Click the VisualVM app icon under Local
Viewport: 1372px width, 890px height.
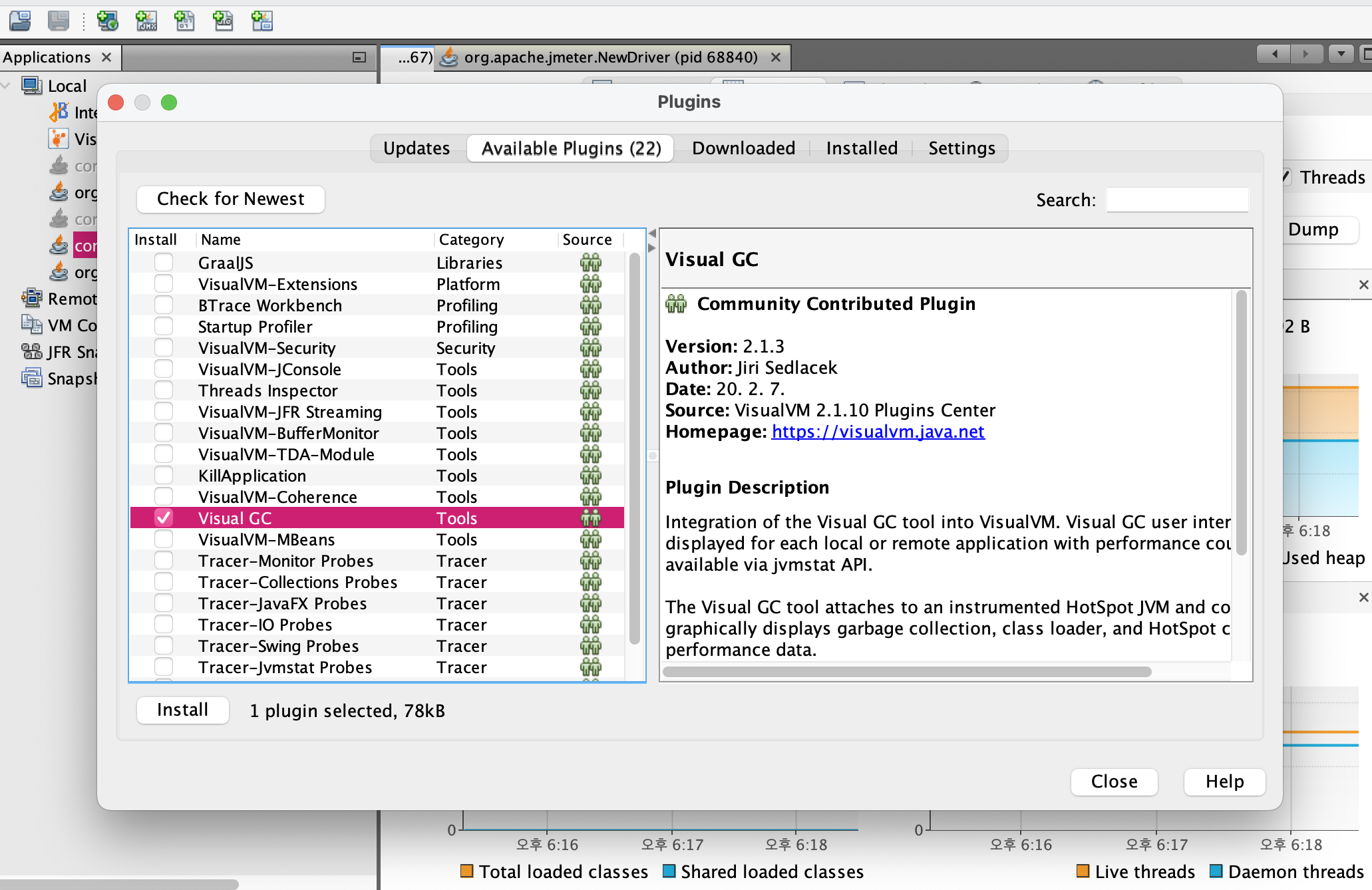(x=59, y=139)
